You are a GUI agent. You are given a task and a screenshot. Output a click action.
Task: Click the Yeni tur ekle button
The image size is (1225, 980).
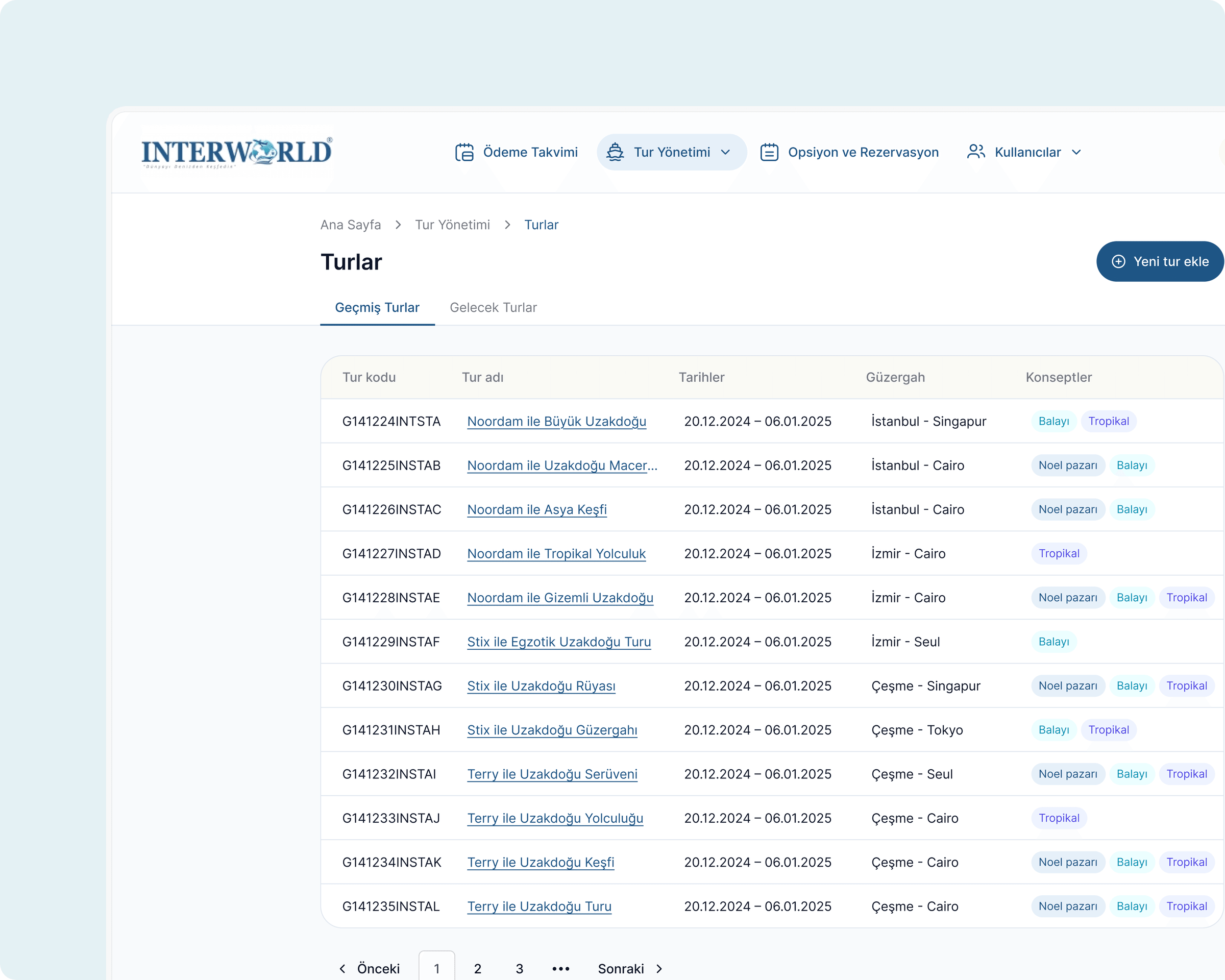(1160, 261)
